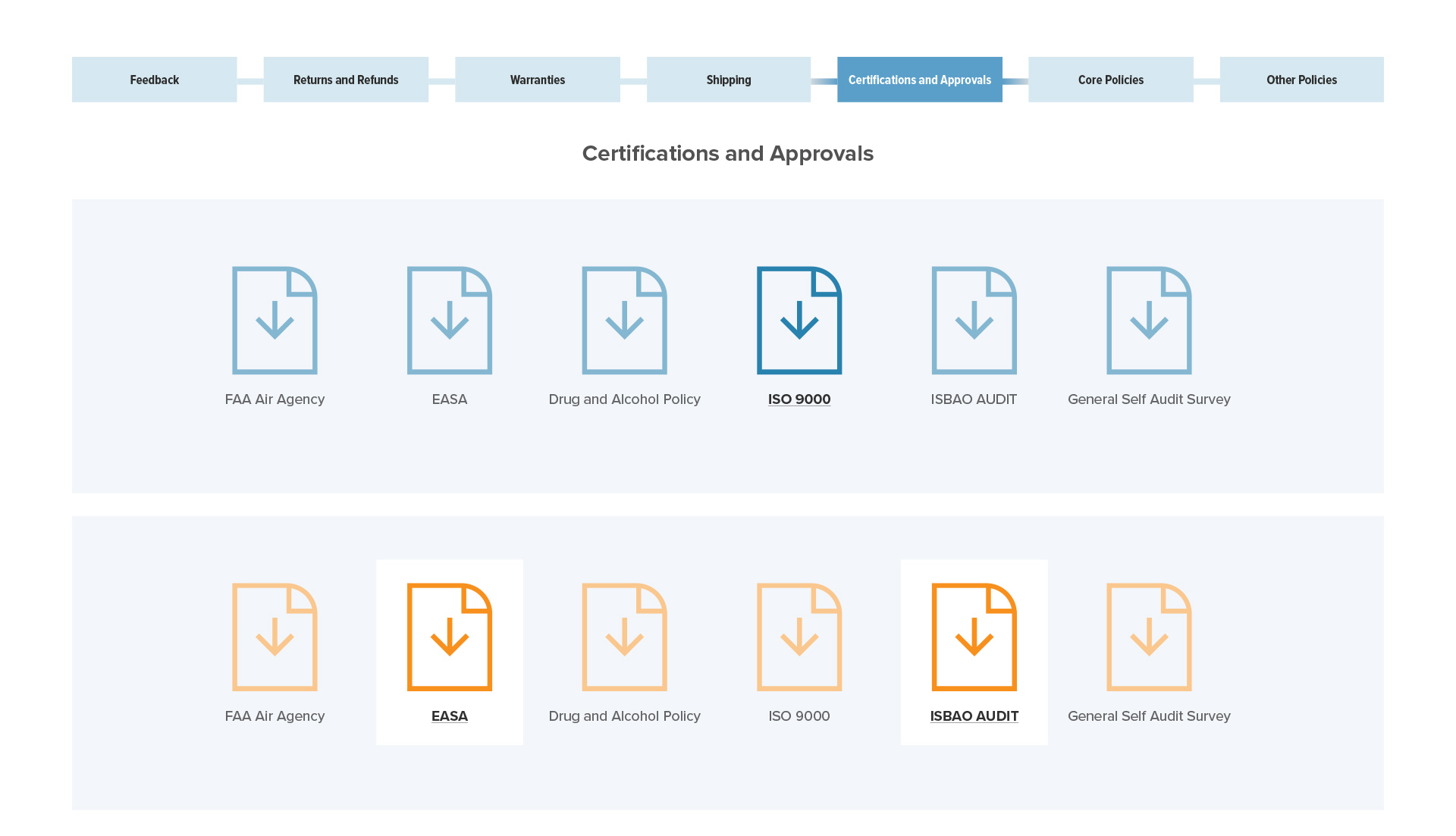Click the orange ISO 9000 document icon
The height and width of the screenshot is (836, 1456).
(x=799, y=637)
